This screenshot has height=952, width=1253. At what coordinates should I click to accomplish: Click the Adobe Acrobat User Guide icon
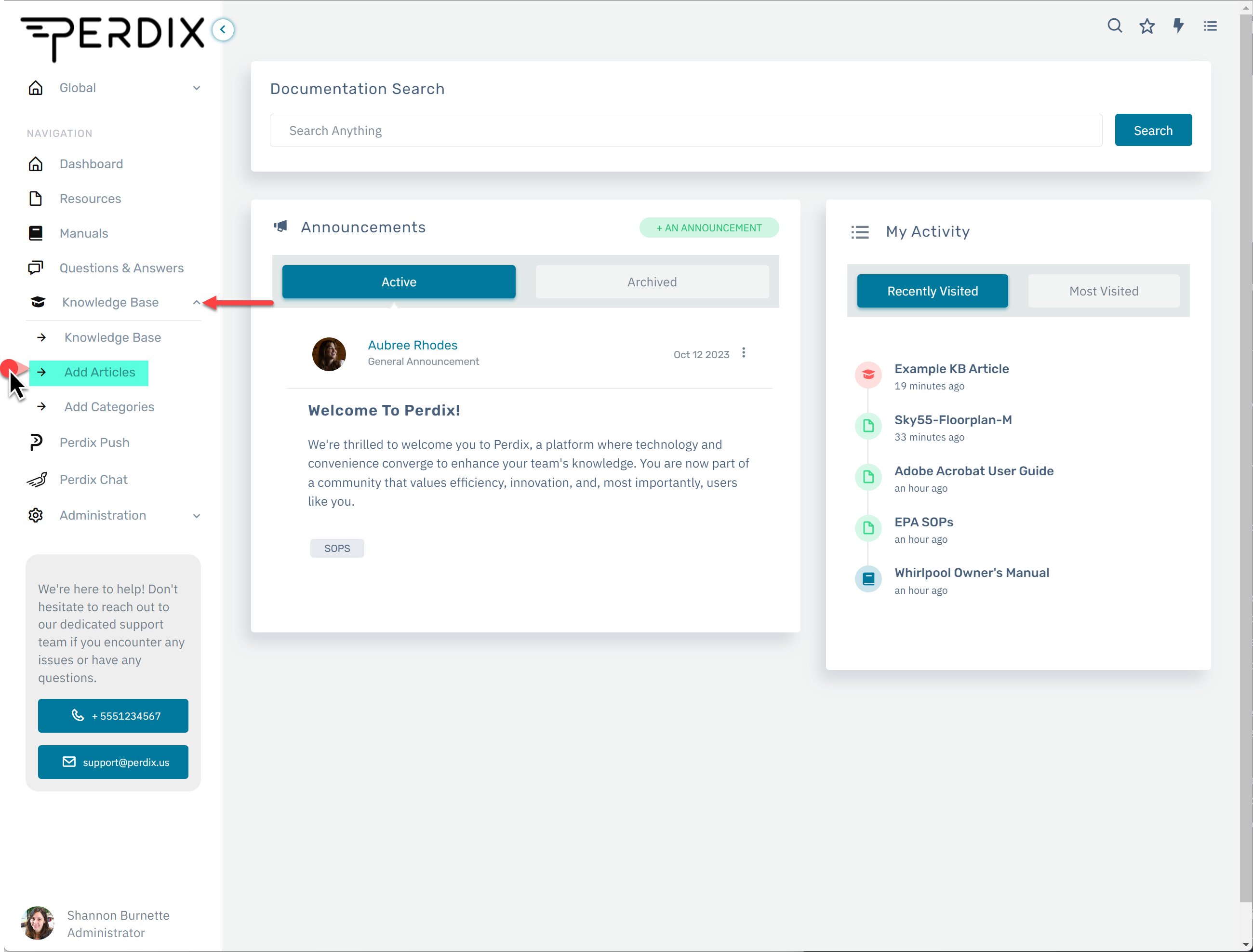point(868,477)
